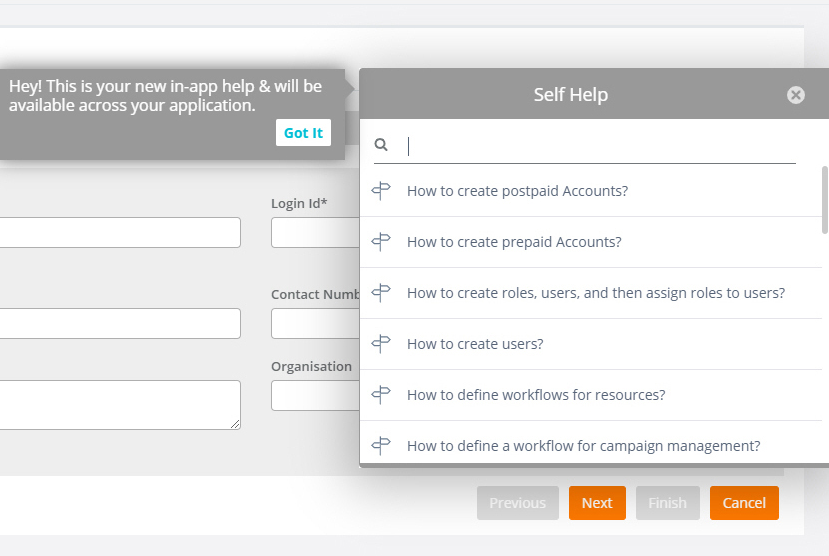
Task: Open 'How to create users?' guide
Action: (475, 344)
